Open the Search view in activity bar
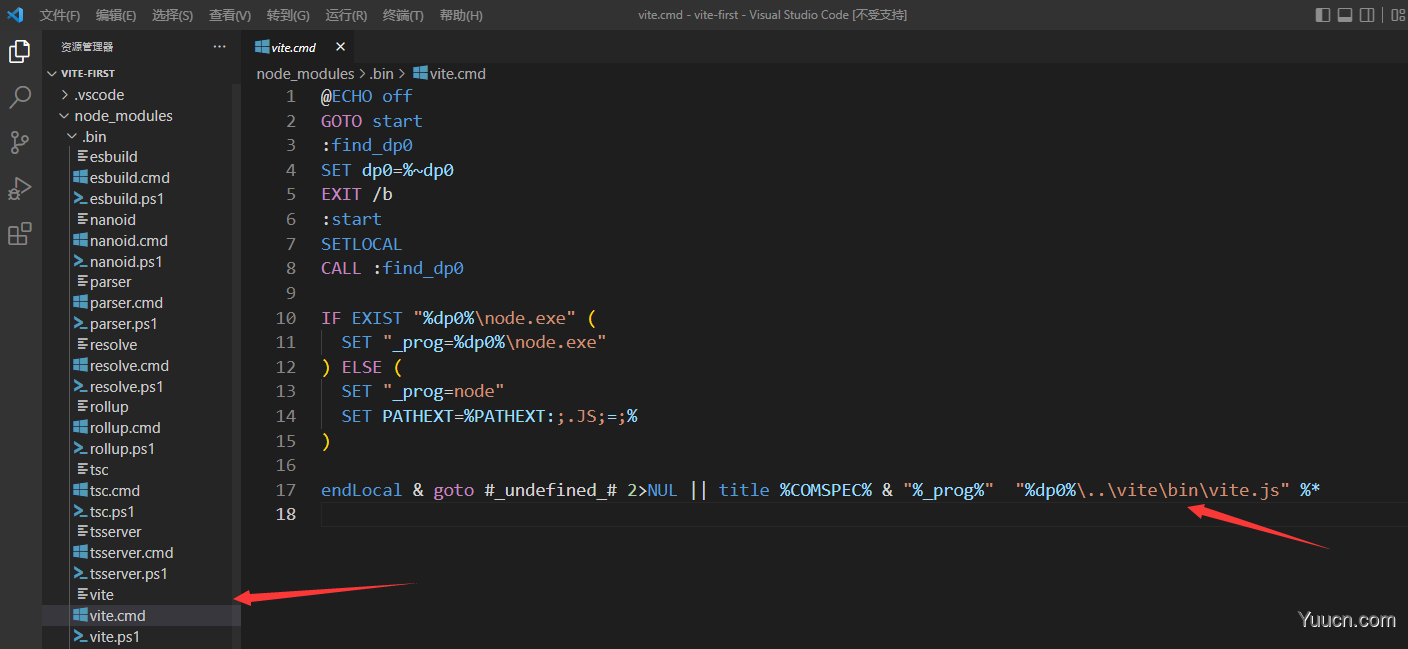The width and height of the screenshot is (1408, 649). (19, 97)
